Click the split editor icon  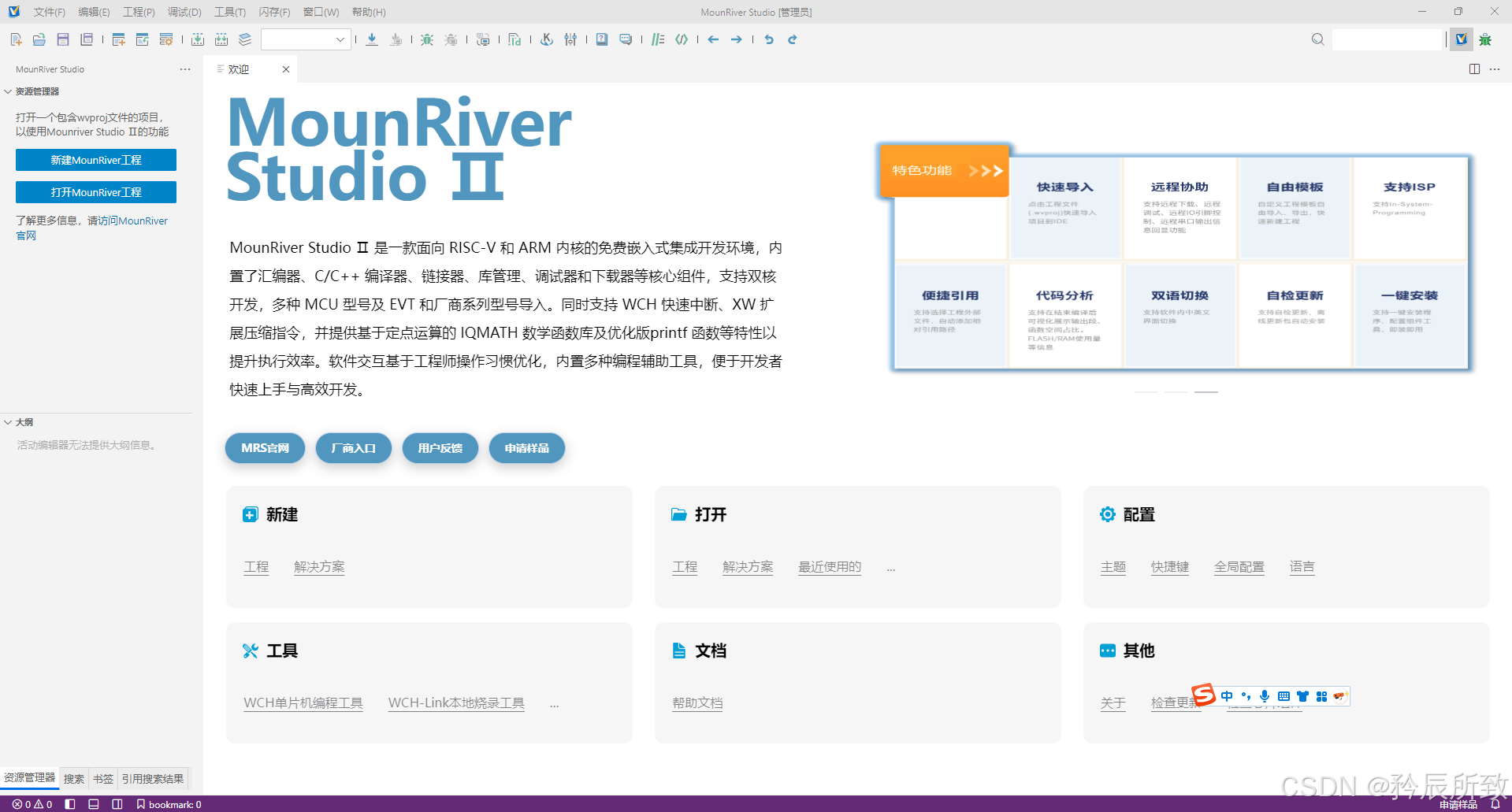point(1474,69)
